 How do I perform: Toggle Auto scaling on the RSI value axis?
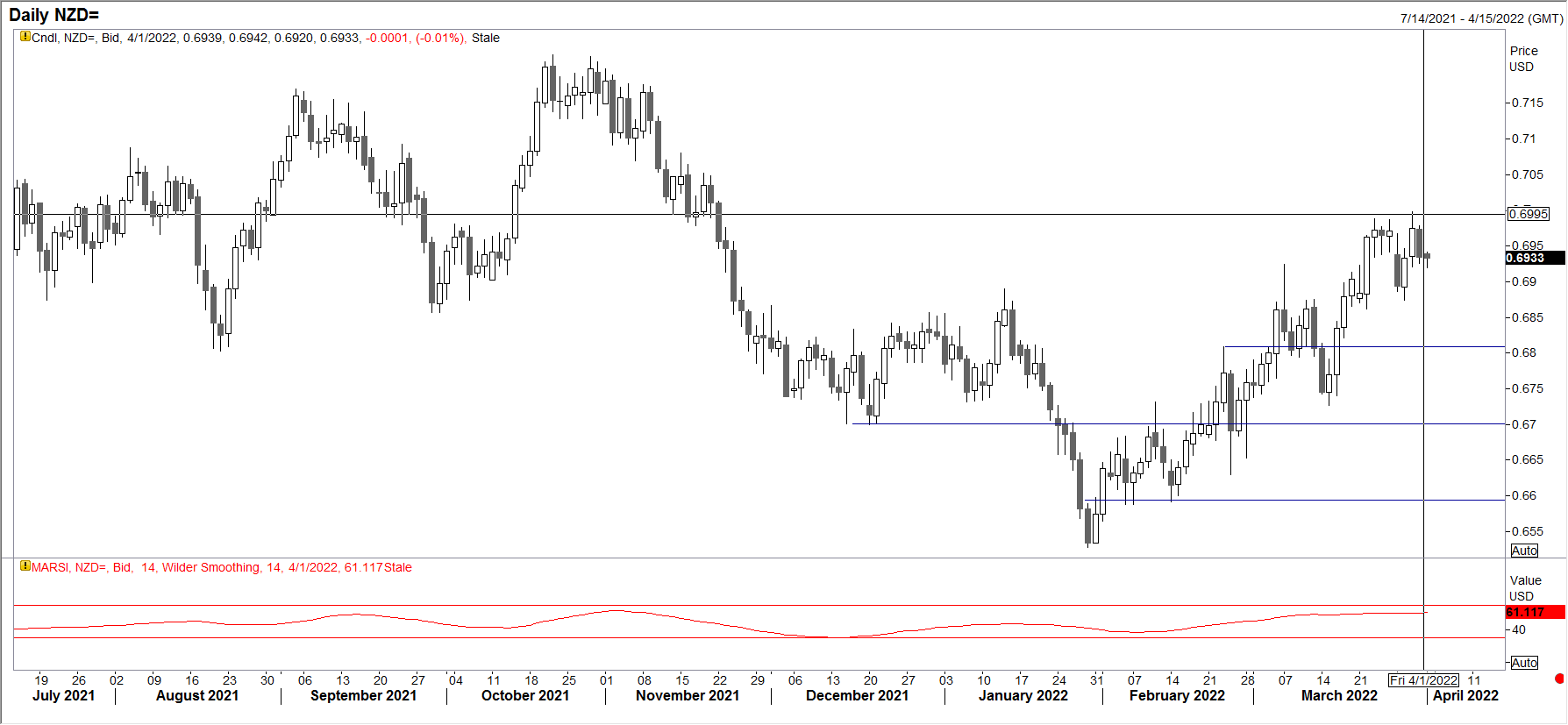1524,663
